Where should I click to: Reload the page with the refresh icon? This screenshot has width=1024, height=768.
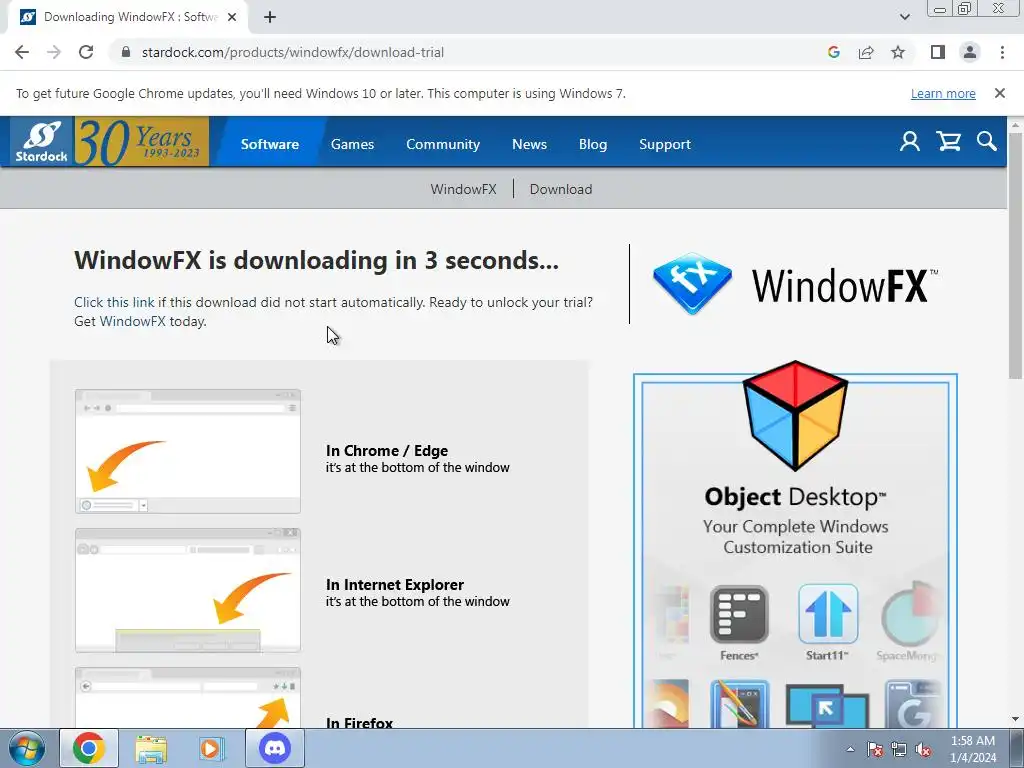click(x=86, y=52)
